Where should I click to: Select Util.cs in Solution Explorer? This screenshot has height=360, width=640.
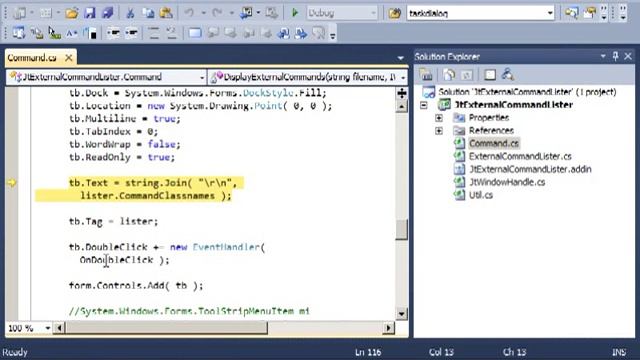[480, 195]
